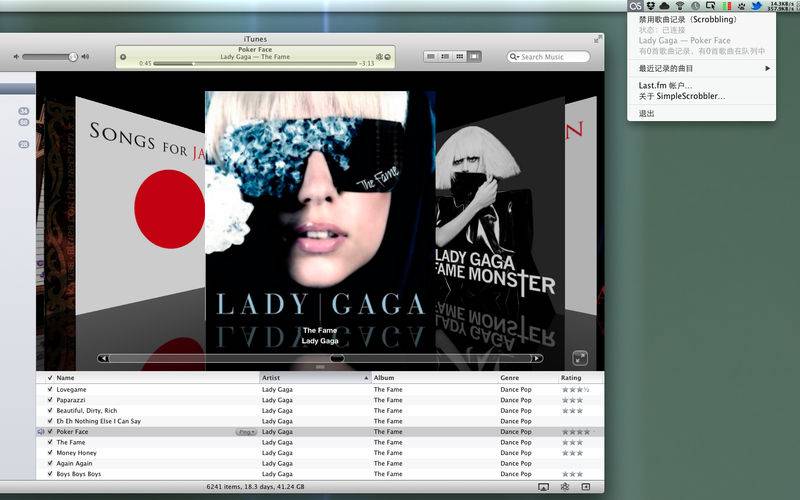
Task: Click the iTunes window full screen arrows
Action: pyautogui.click(x=597, y=39)
